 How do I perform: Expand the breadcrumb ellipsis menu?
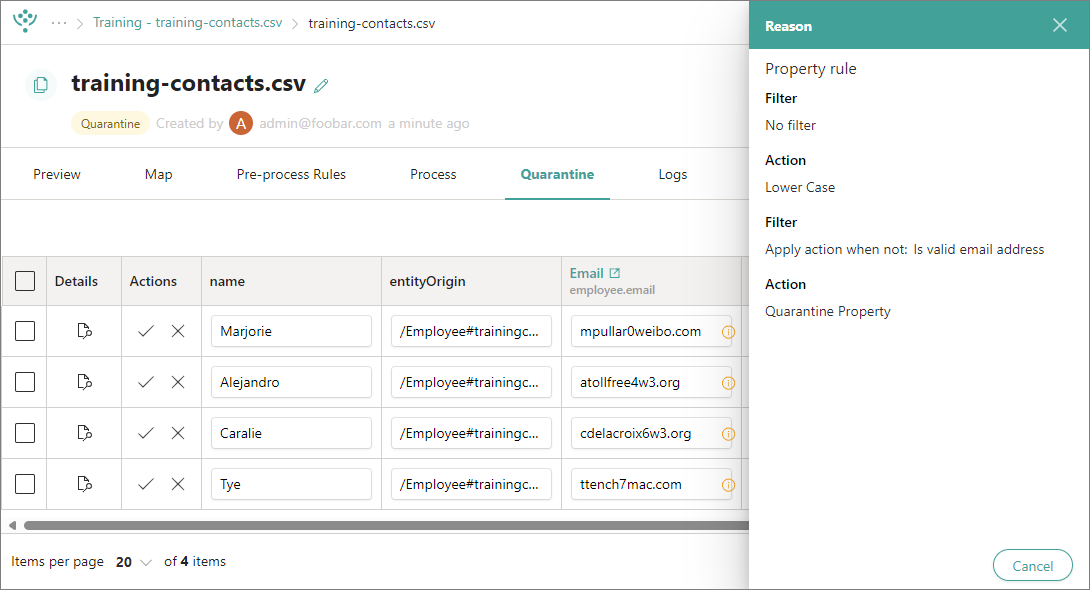click(59, 22)
